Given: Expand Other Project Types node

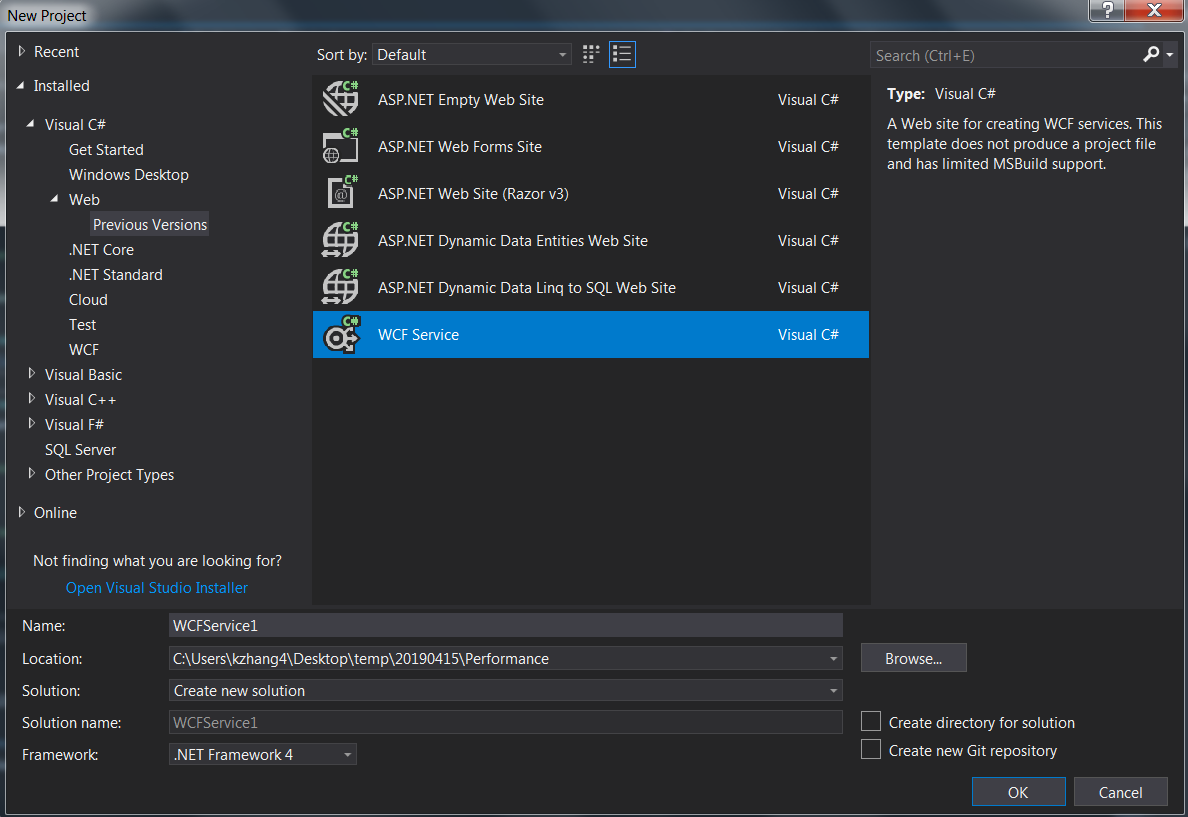Looking at the screenshot, I should [x=31, y=473].
